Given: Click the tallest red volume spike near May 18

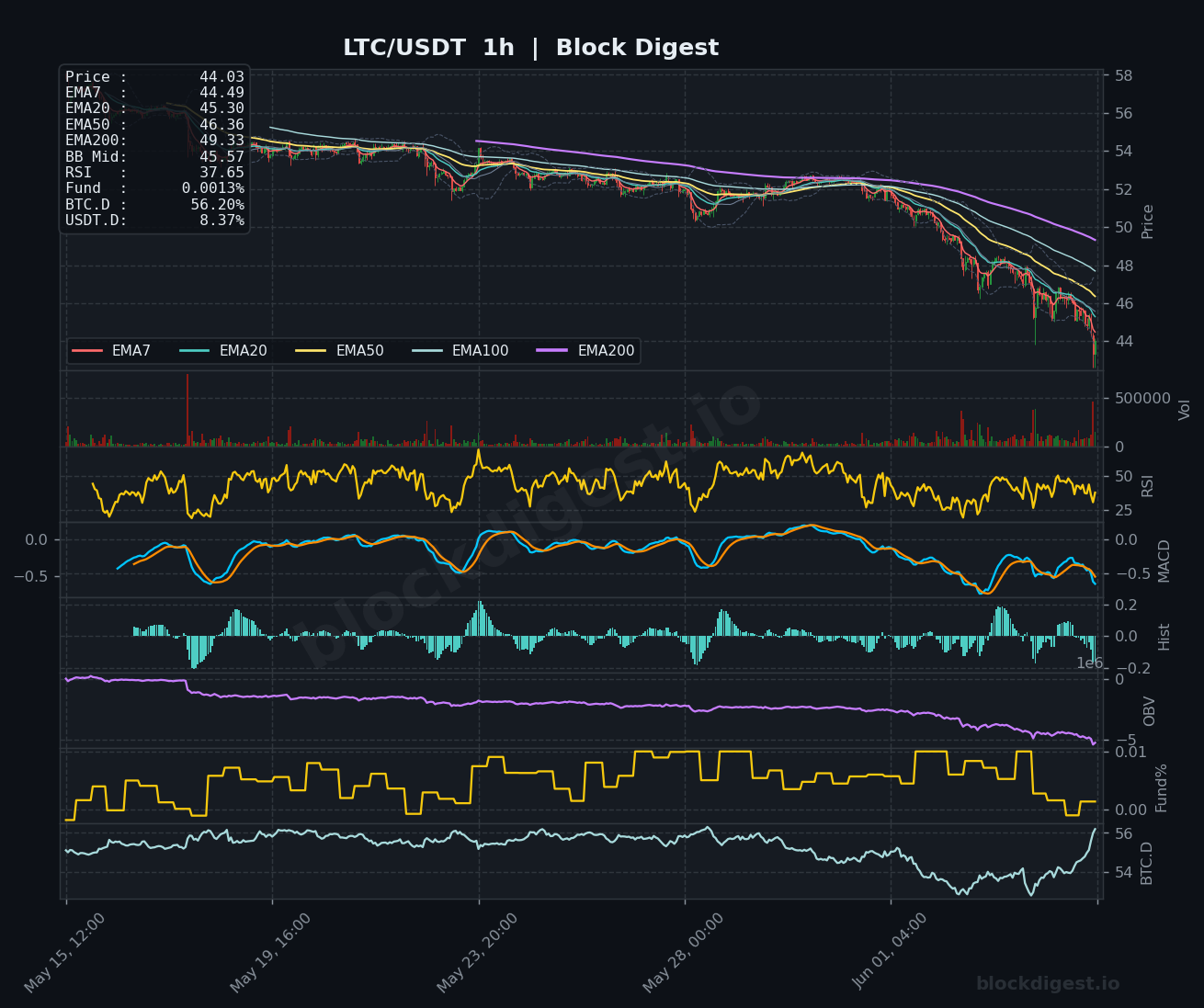Looking at the screenshot, I should click(x=187, y=410).
